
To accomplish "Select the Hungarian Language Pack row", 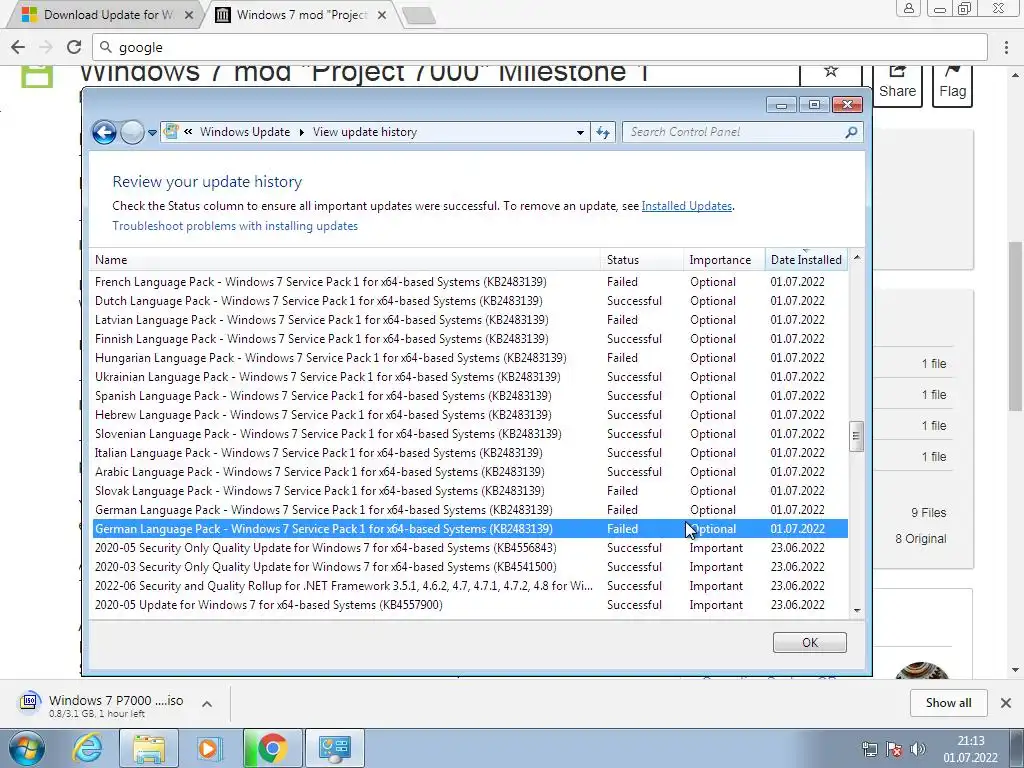I will tap(470, 358).
